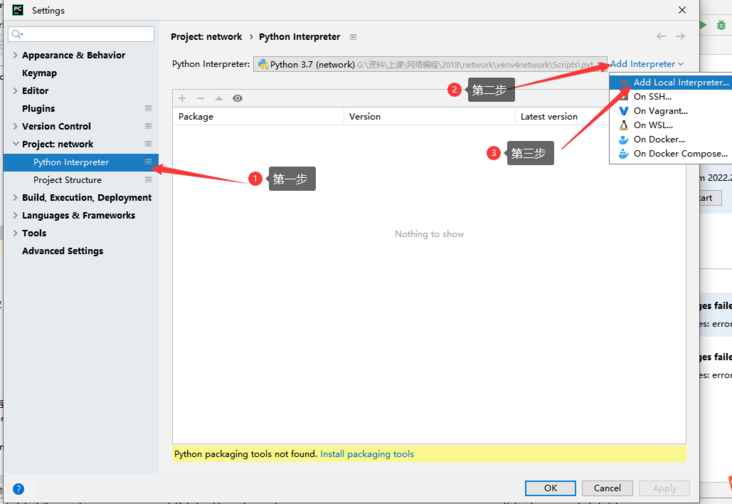Sort by Version column header
The width and height of the screenshot is (732, 504).
tap(429, 116)
